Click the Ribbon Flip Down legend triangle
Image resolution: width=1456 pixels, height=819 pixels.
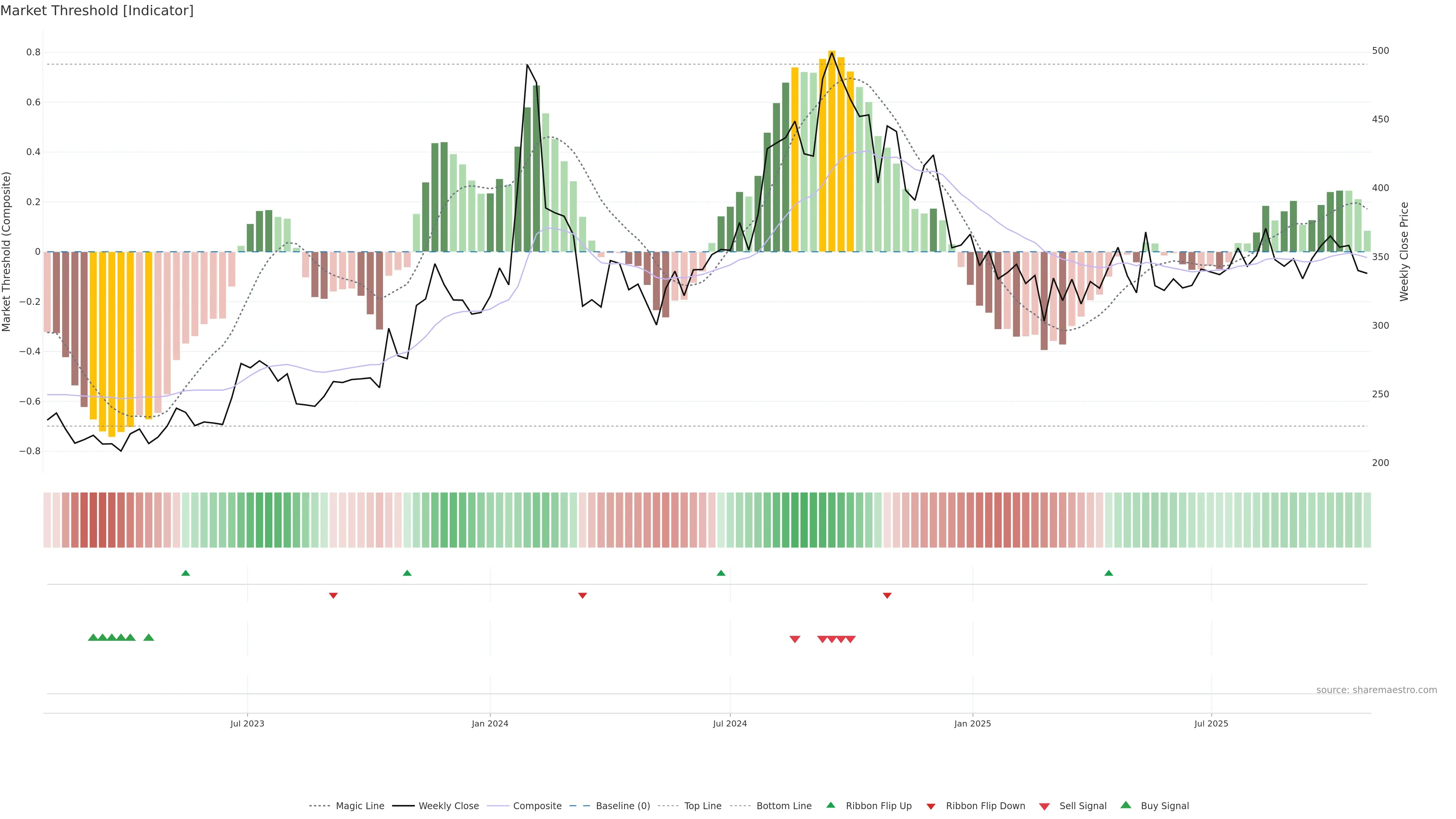coord(931,806)
